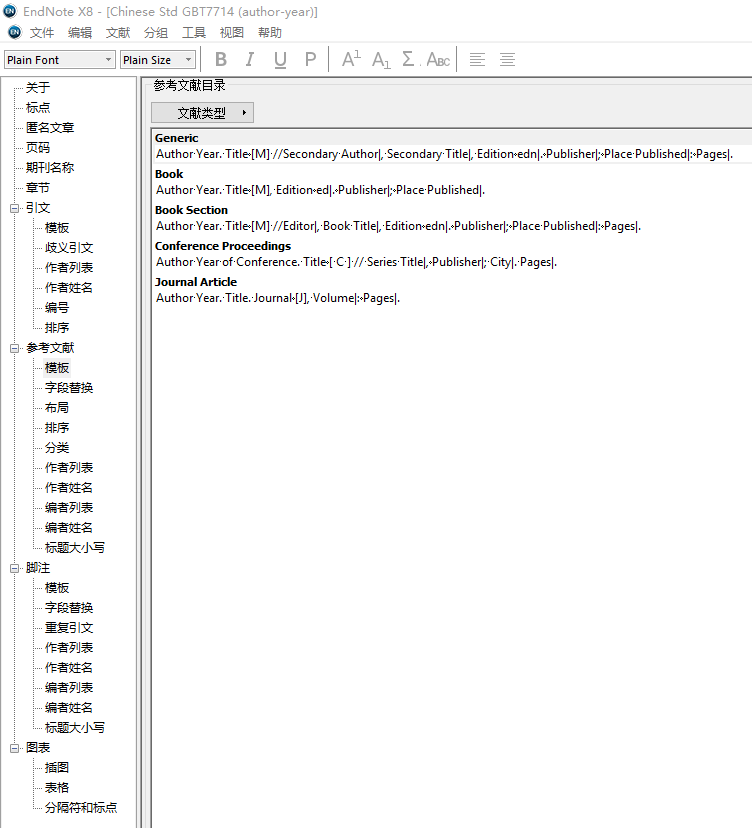The width and height of the screenshot is (752, 828).
Task: Click the Book template heading
Action: pos(169,174)
